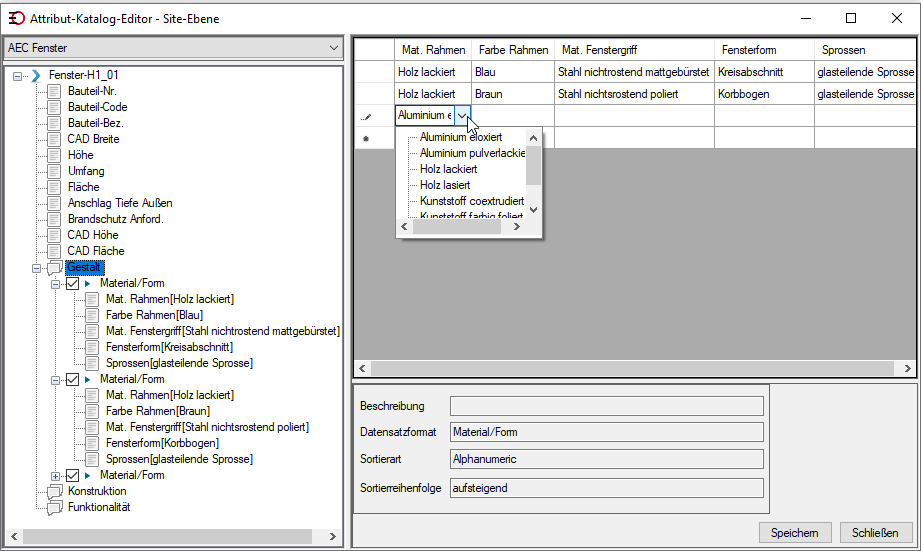Click the Speichern button

pyautogui.click(x=795, y=533)
